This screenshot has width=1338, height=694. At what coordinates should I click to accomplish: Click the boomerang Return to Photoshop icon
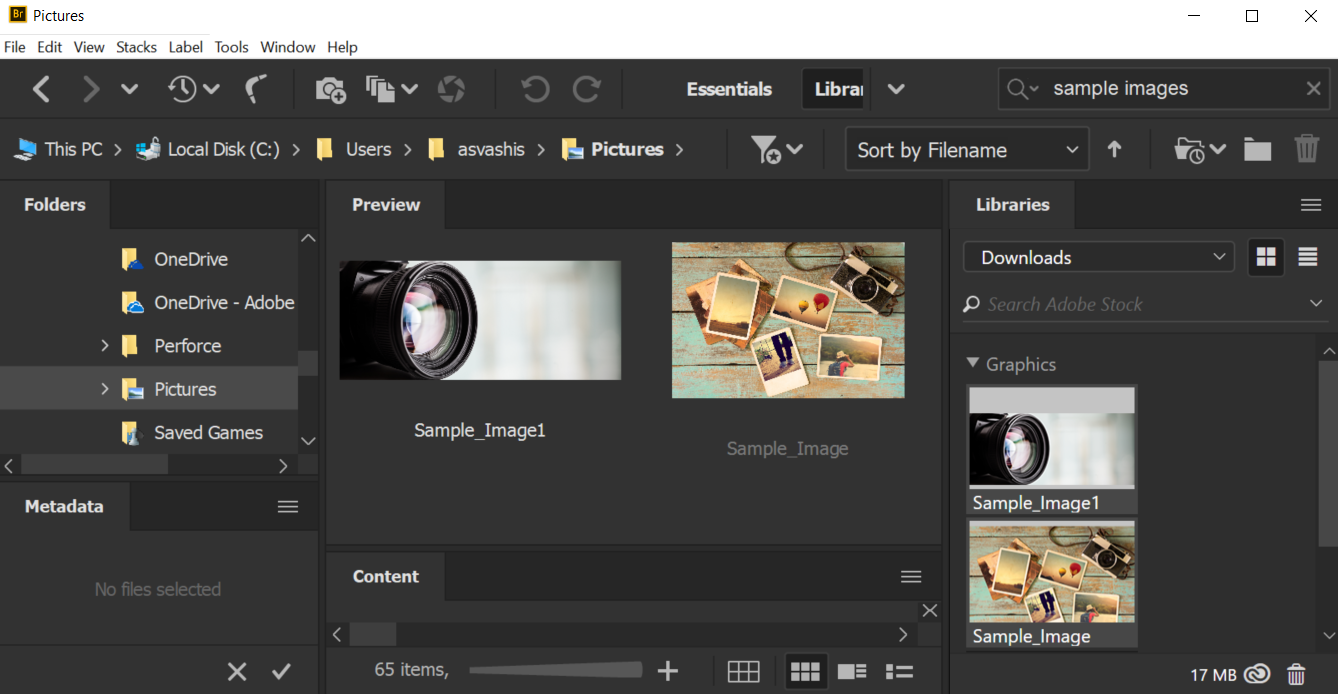pyautogui.click(x=256, y=89)
